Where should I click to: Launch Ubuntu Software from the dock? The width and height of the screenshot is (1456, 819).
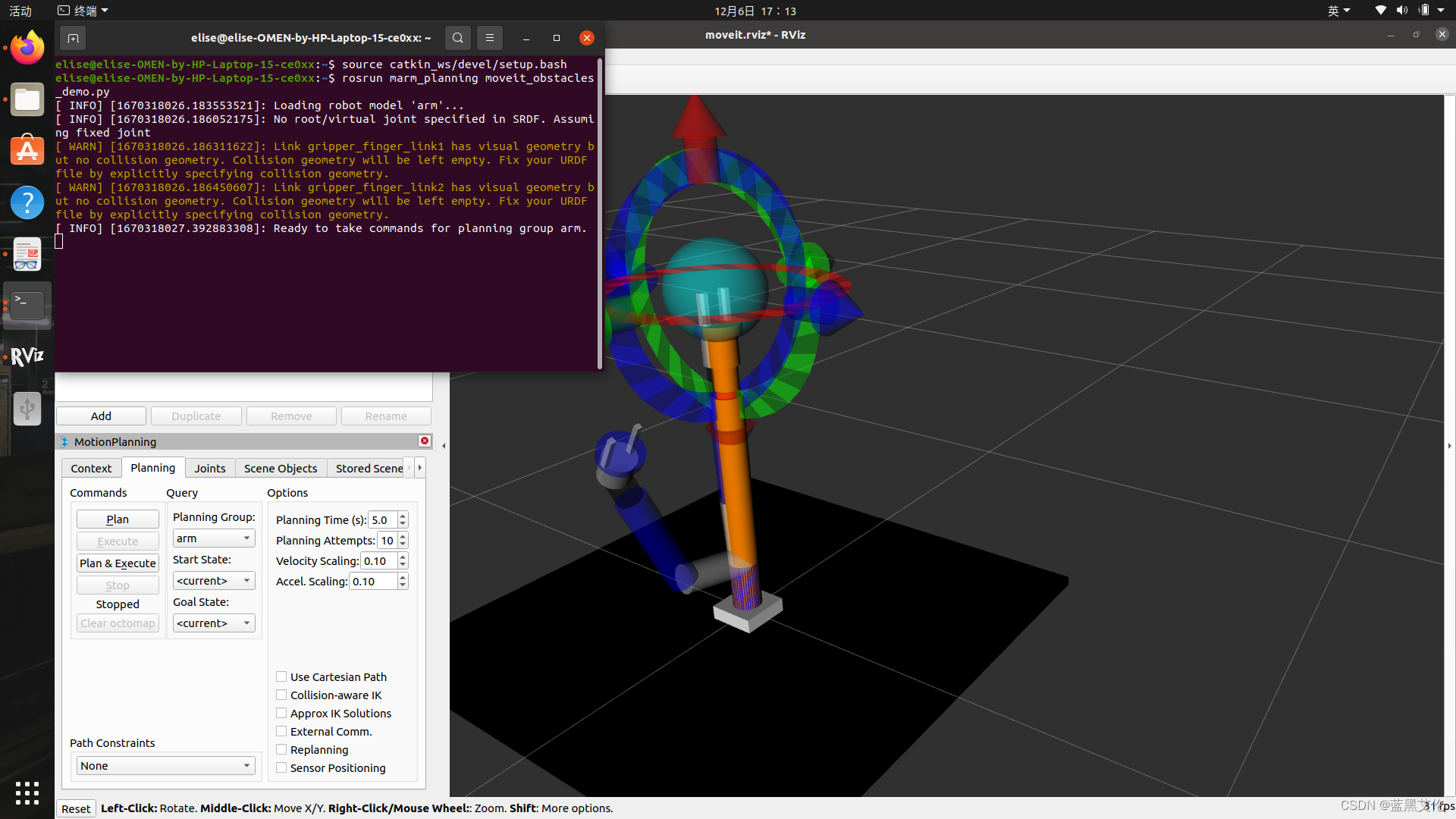click(27, 151)
